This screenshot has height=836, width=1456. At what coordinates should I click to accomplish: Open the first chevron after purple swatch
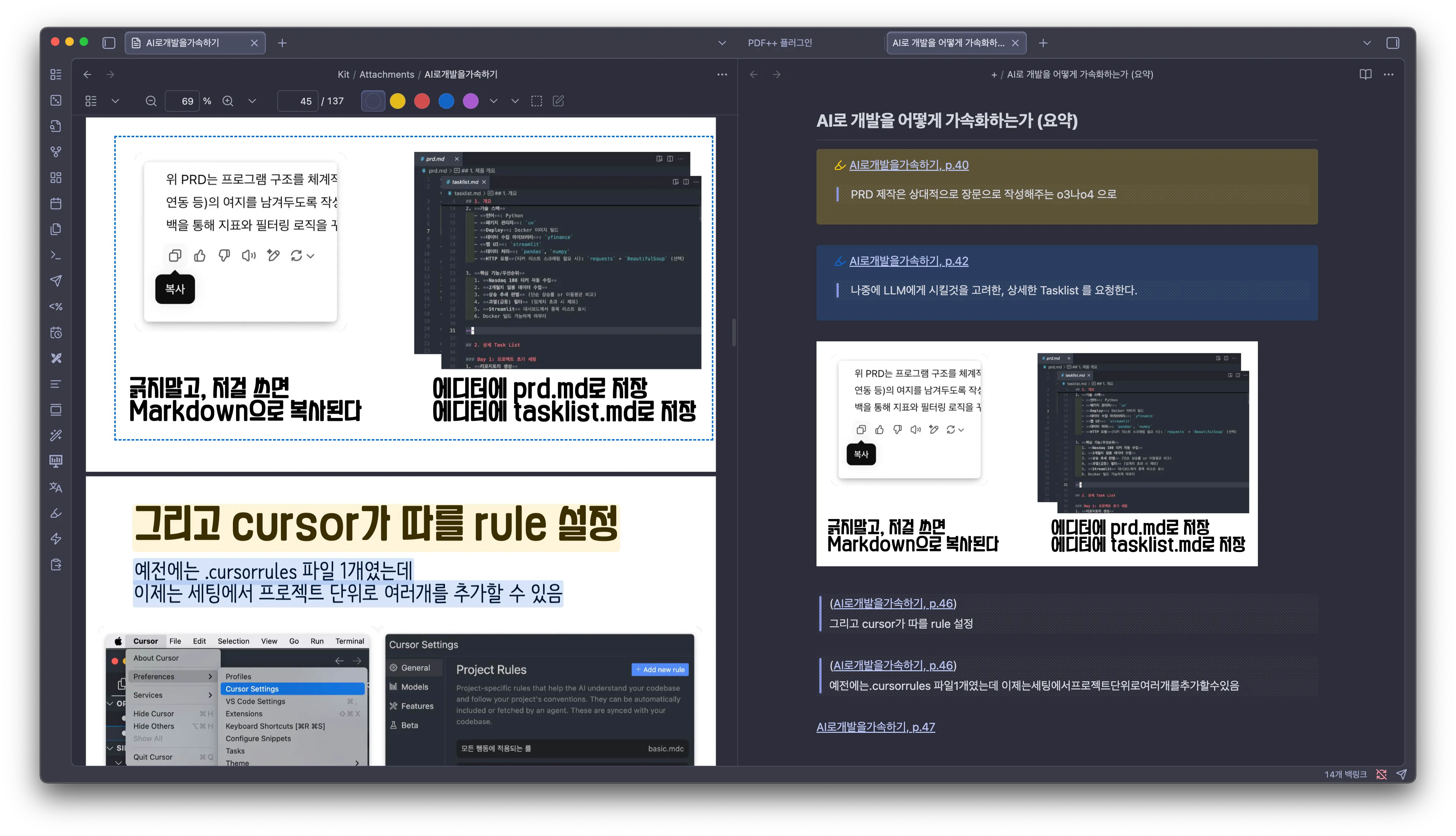point(493,101)
